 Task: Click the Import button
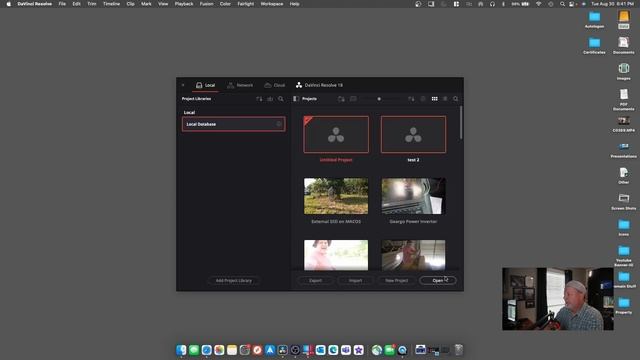click(x=356, y=280)
